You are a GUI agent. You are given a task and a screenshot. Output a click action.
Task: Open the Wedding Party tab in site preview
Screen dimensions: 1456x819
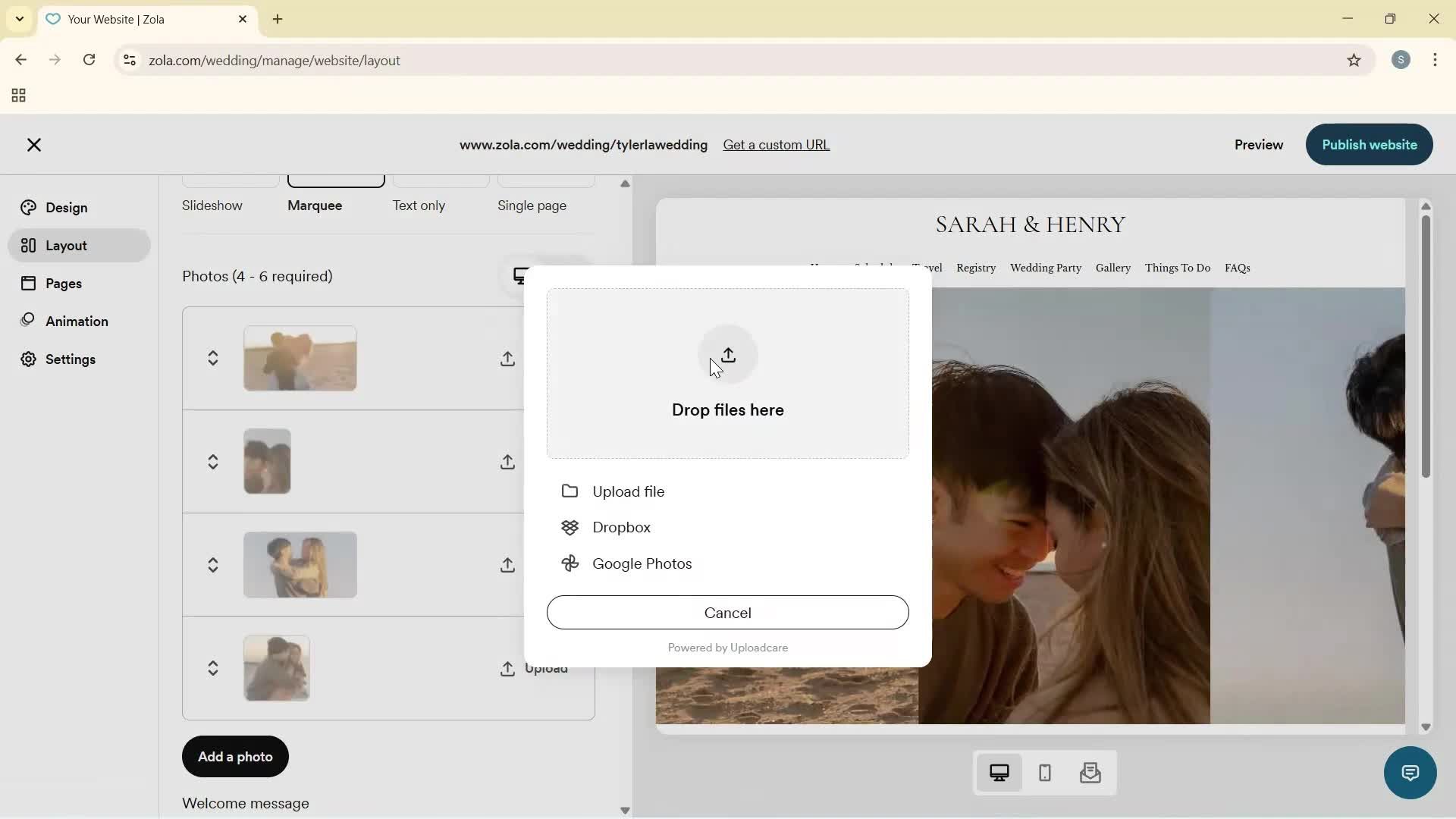(1045, 268)
